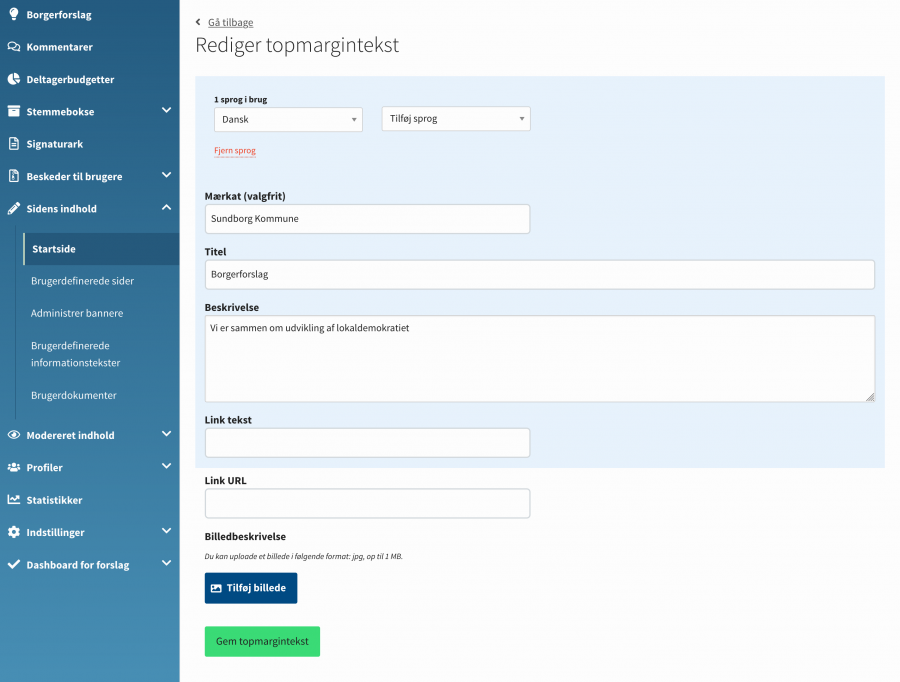Click the Kommentarer chat icon
The width and height of the screenshot is (900, 682).
(13, 47)
